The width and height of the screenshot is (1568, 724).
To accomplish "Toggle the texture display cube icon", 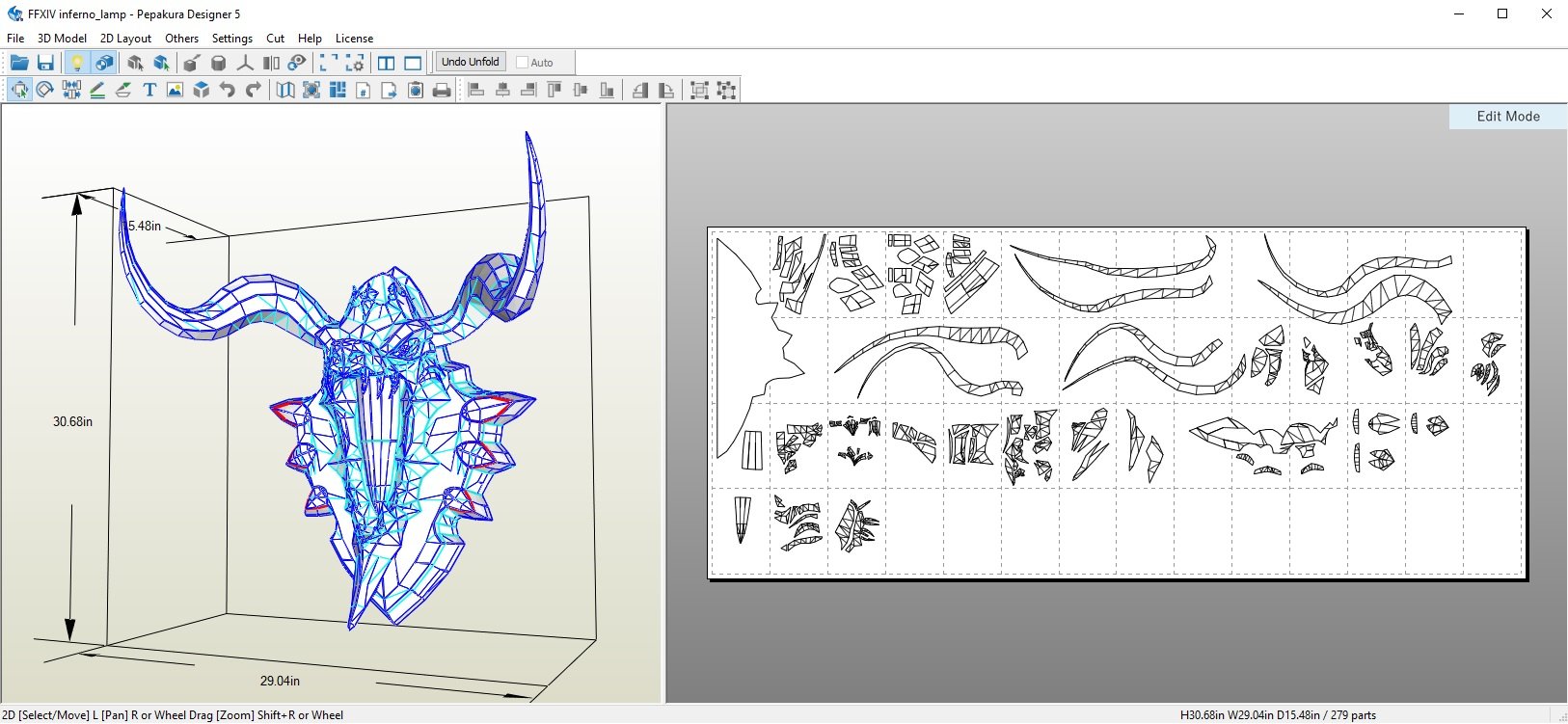I will 104,63.
